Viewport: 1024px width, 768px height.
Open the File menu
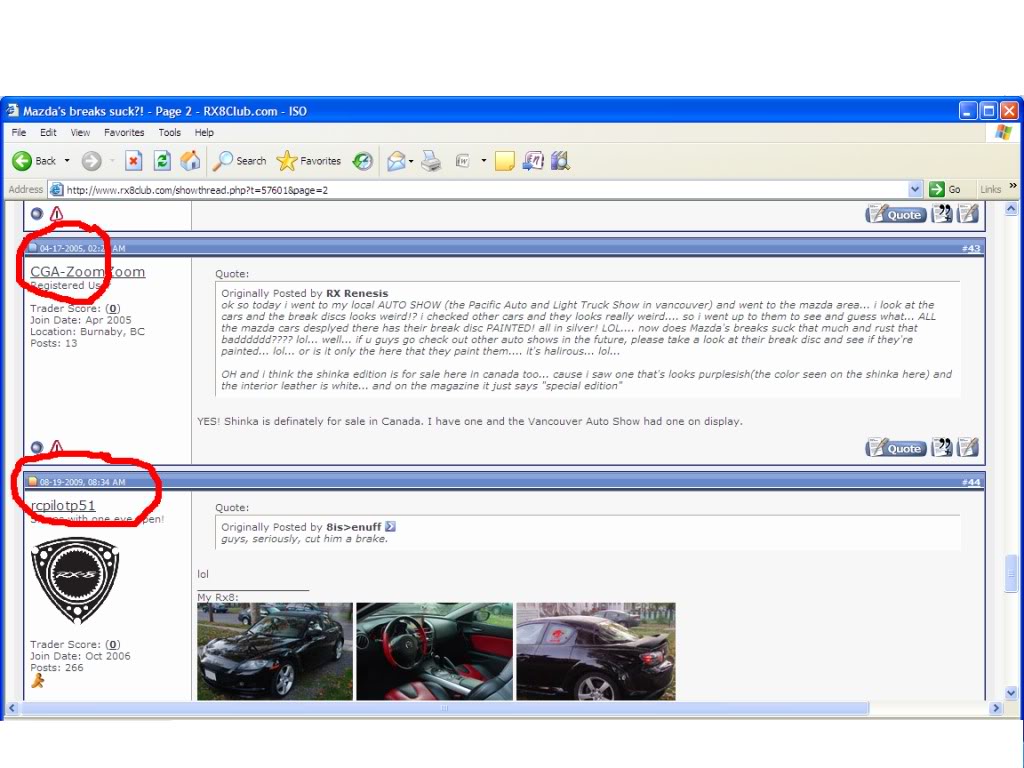[x=19, y=132]
